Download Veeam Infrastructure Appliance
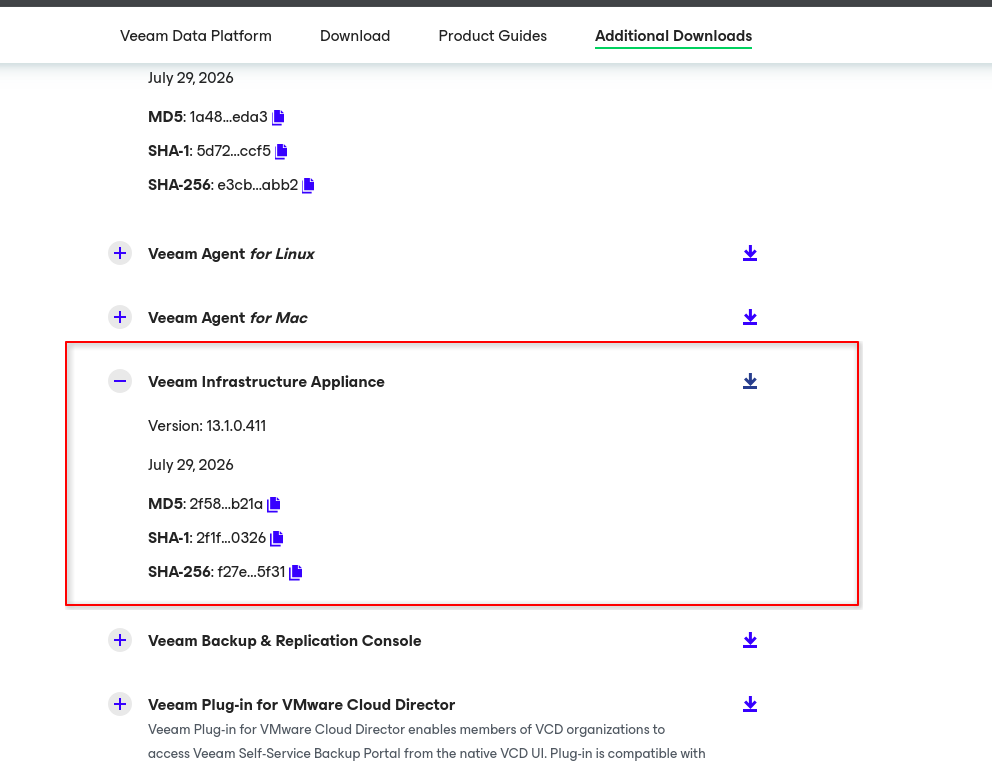The width and height of the screenshot is (992, 762). [750, 382]
